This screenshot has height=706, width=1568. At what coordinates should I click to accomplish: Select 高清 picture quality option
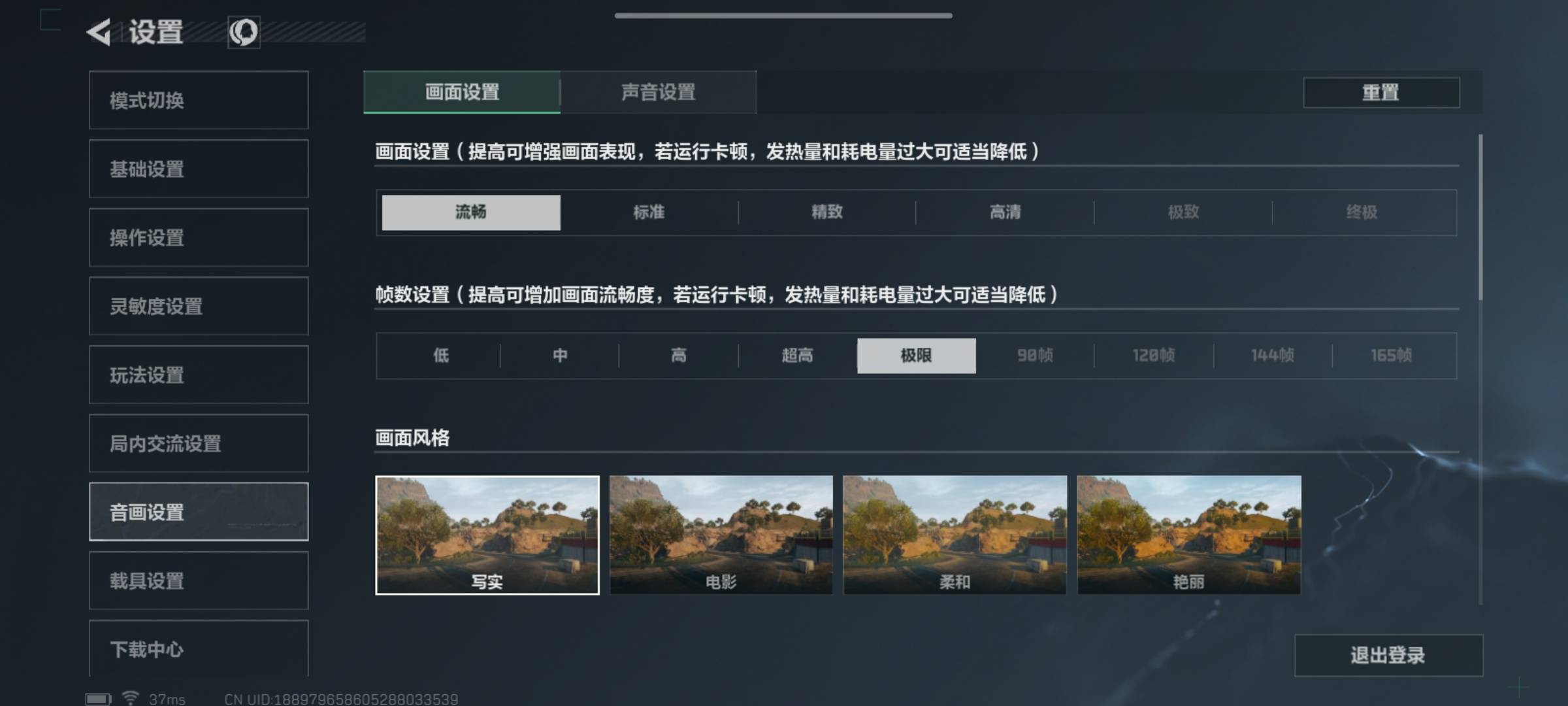pos(1005,212)
